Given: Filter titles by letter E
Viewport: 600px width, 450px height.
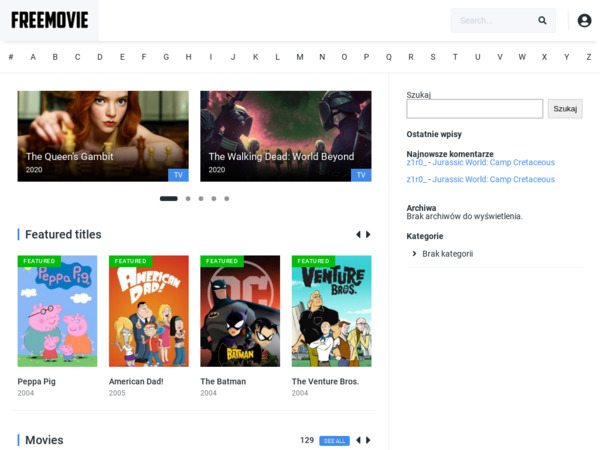Looking at the screenshot, I should (x=122, y=57).
